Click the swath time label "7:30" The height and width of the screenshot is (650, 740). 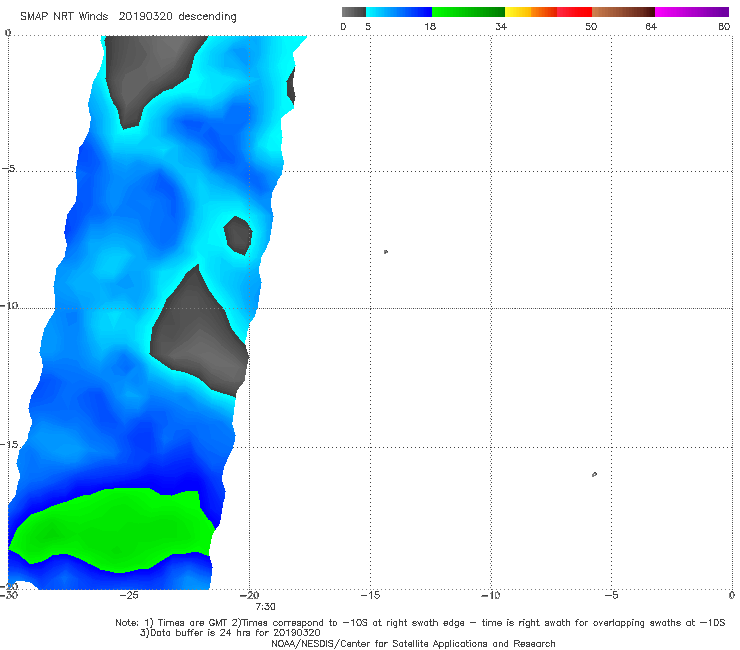265,607
